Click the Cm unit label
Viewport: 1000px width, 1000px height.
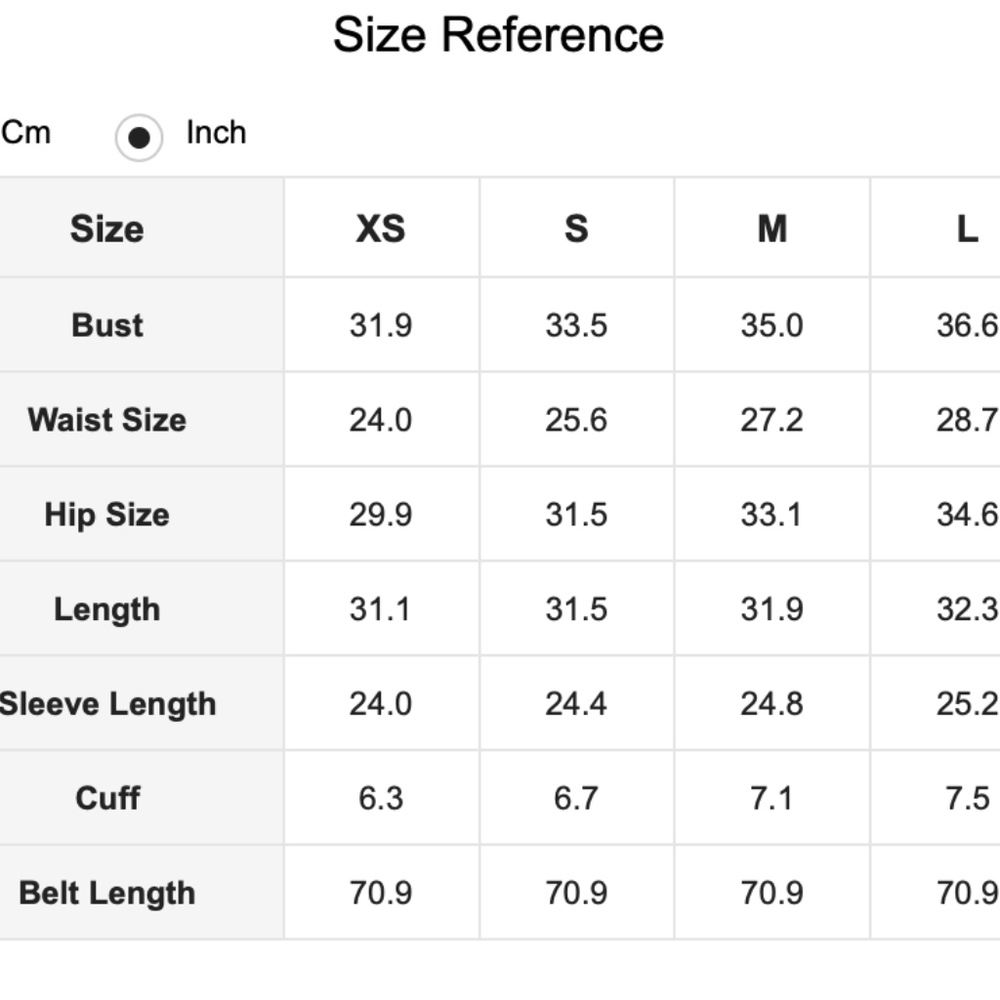pos(26,132)
